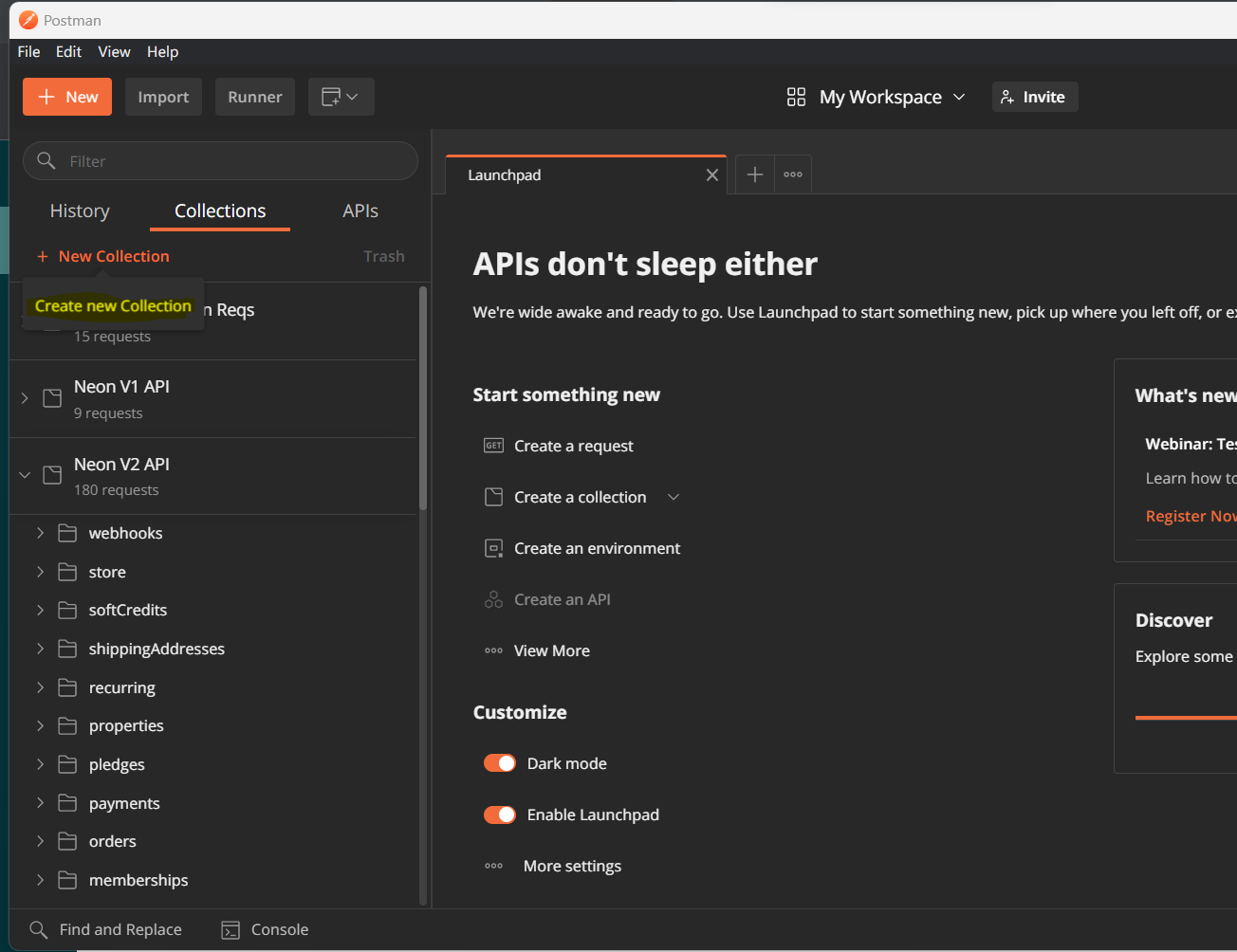Click Create an environment

pyautogui.click(x=598, y=548)
